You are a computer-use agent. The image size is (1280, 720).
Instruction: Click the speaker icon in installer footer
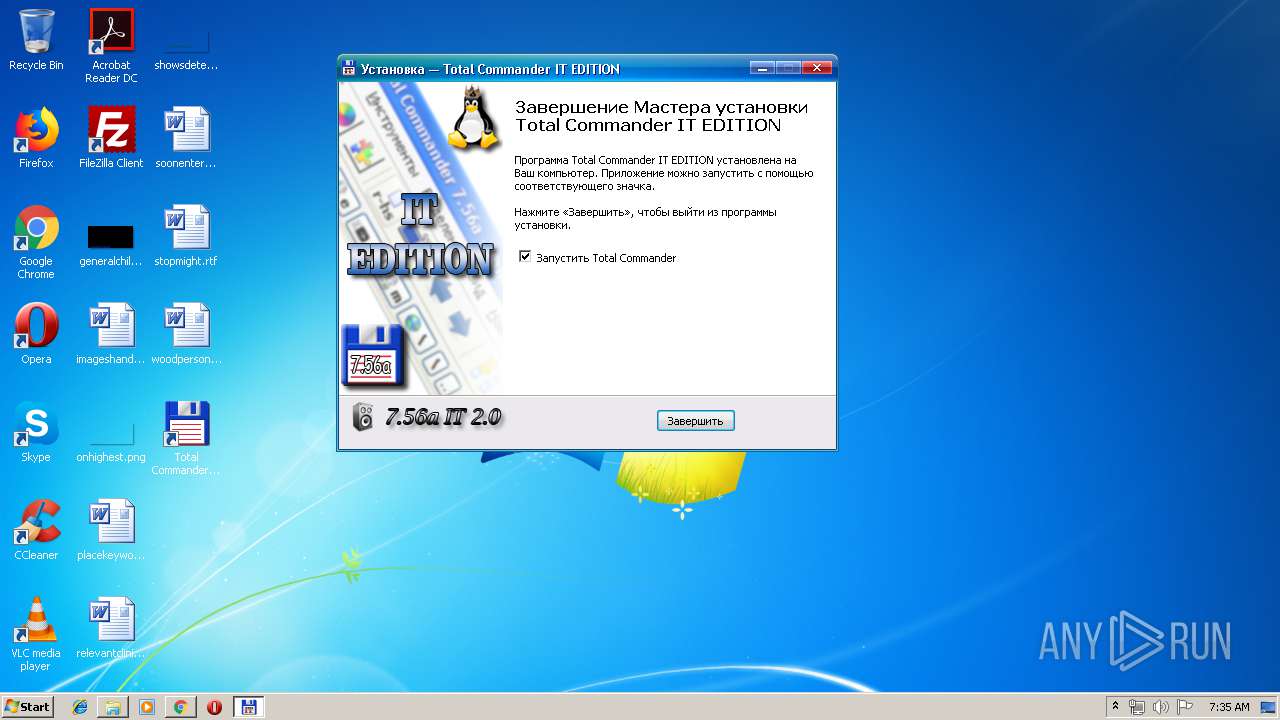point(363,417)
